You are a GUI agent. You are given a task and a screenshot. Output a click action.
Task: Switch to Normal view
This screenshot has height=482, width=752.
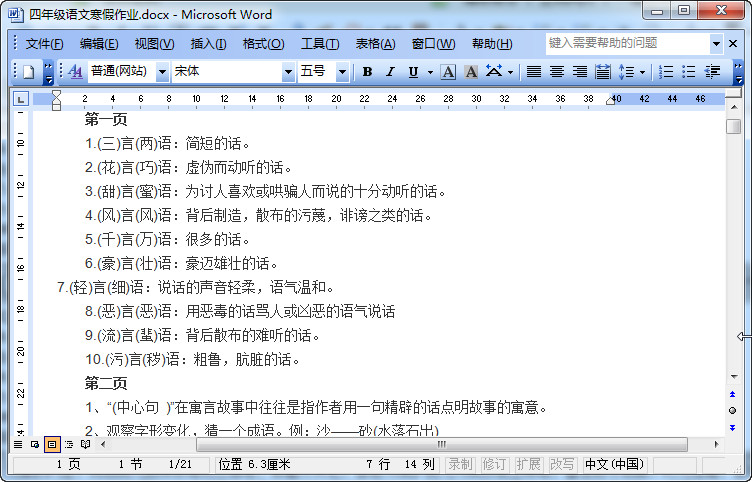18,445
